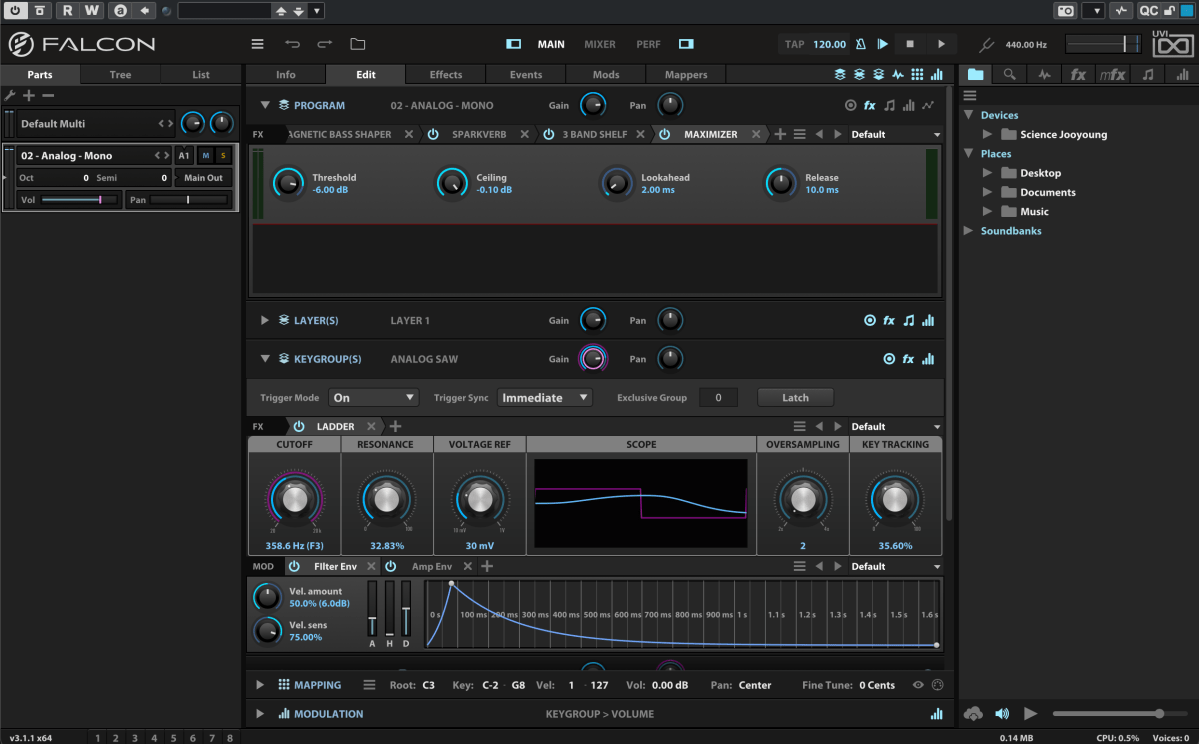
Task: Click the TAP tempo button
Action: coord(795,44)
